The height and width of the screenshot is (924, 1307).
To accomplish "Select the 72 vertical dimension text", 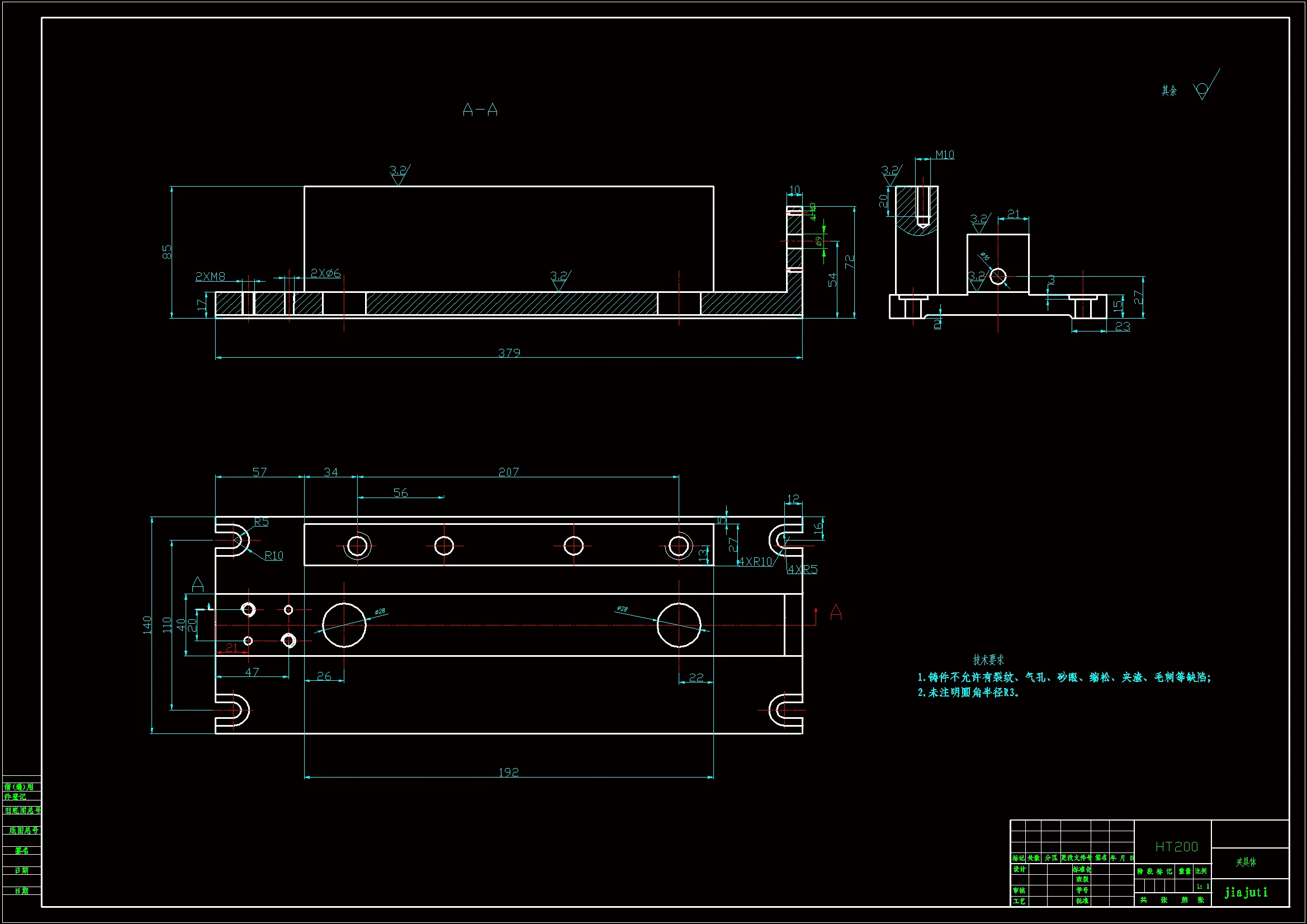I will (849, 262).
